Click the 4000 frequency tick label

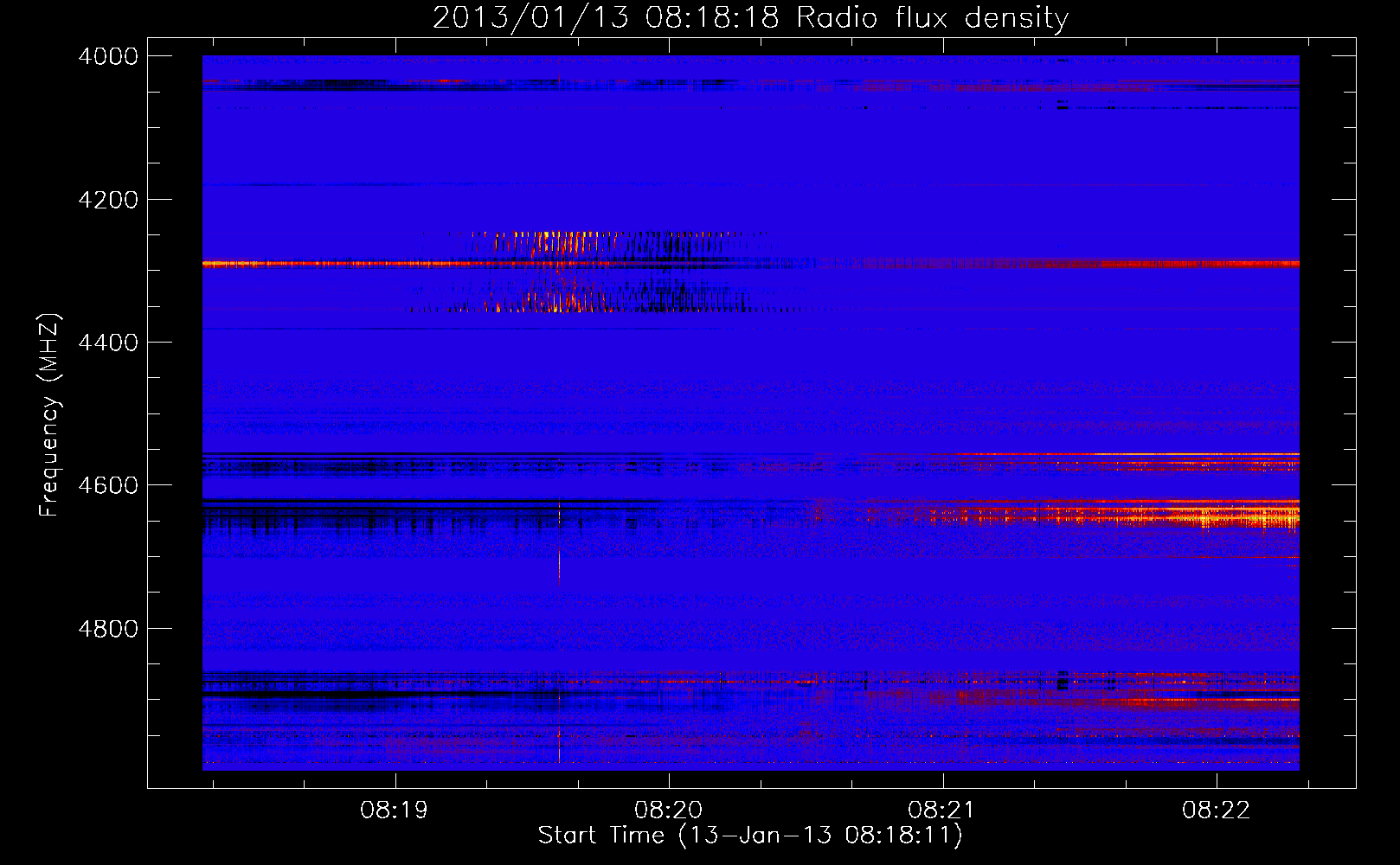[108, 56]
